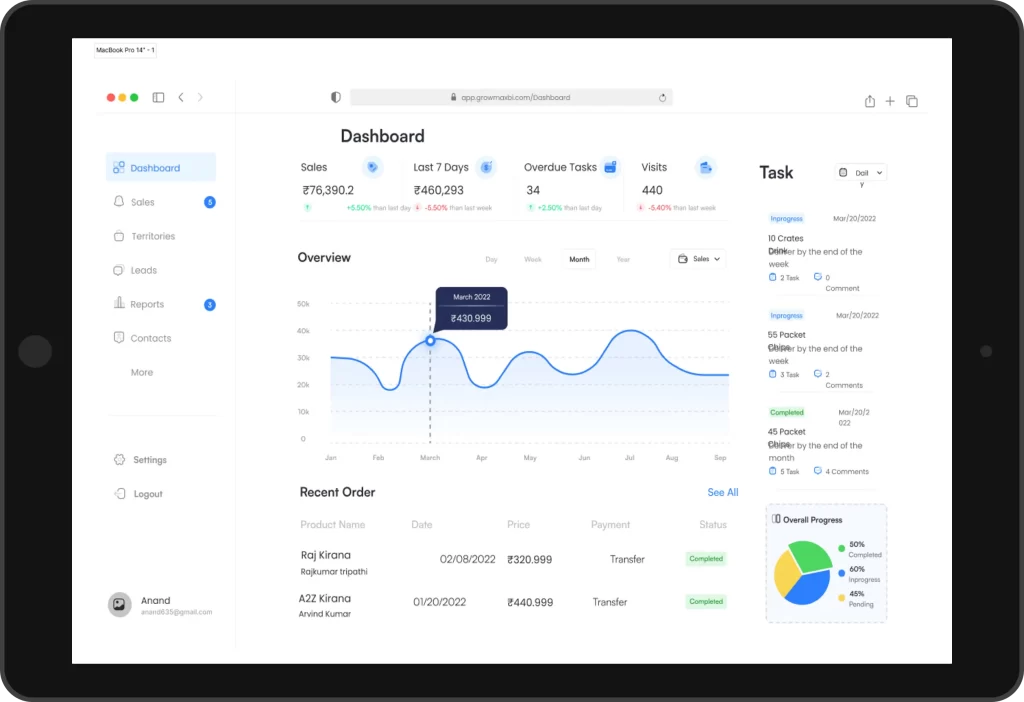Click the browser sidebar toggle icon
Image resolution: width=1024 pixels, height=702 pixels.
pyautogui.click(x=158, y=97)
